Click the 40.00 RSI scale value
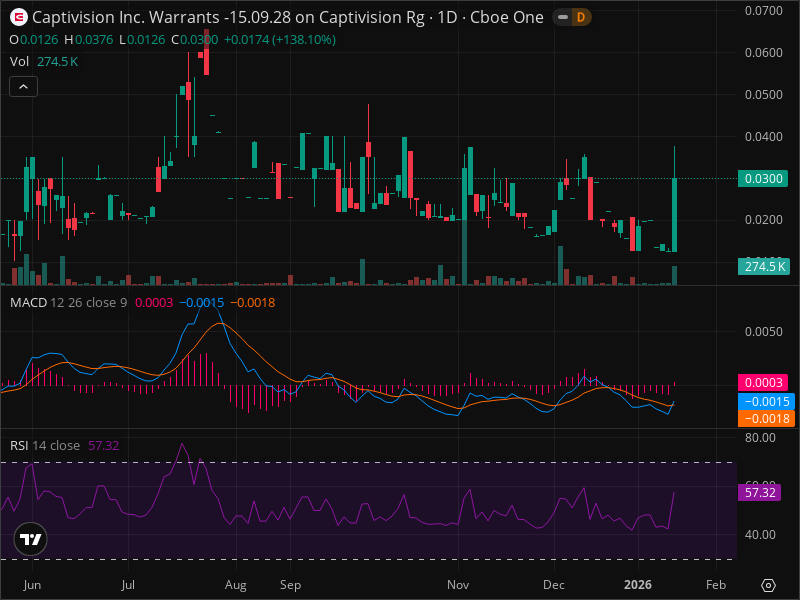The image size is (800, 600). tap(760, 535)
